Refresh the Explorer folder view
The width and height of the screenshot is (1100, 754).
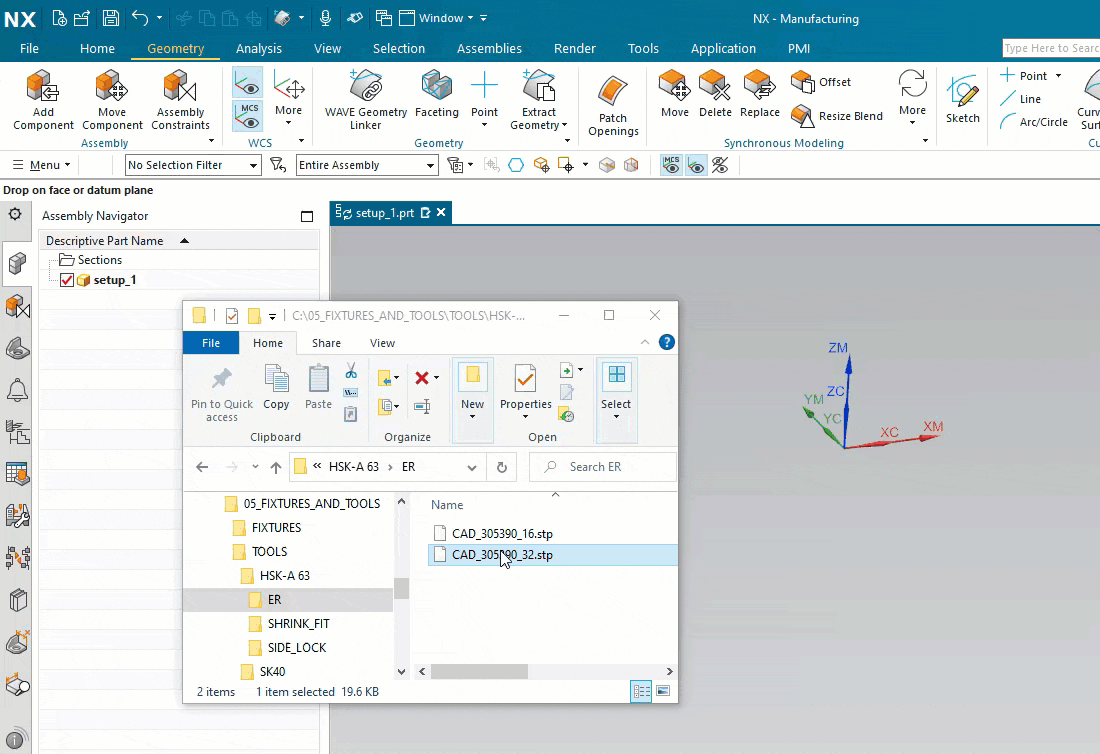pyautogui.click(x=502, y=467)
